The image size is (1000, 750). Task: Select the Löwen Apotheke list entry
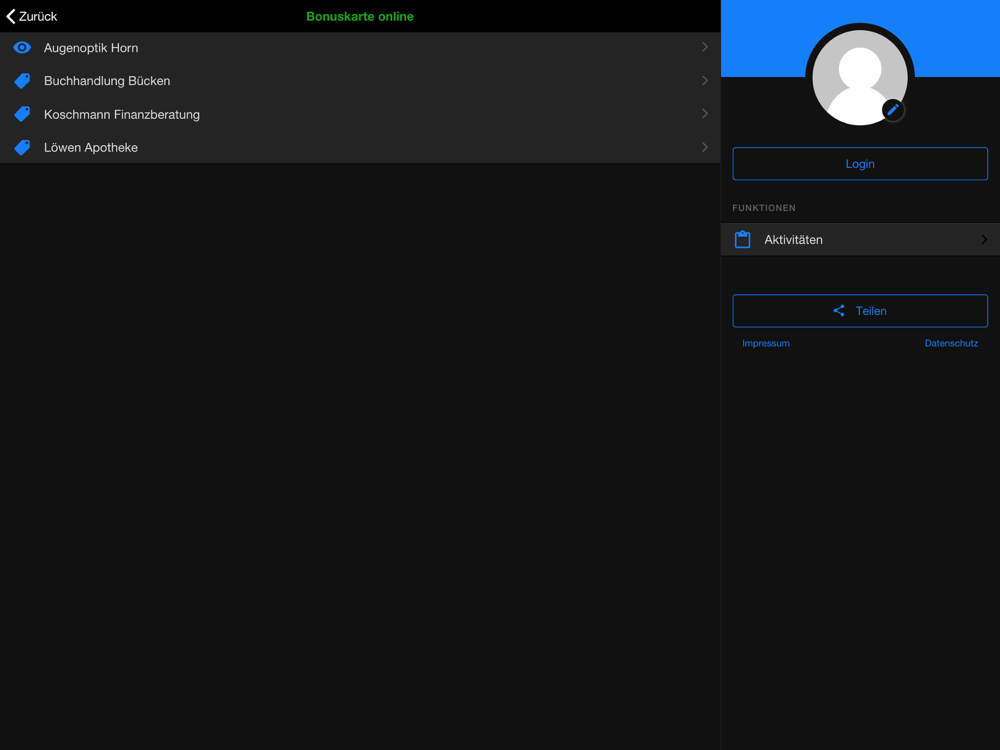360,147
